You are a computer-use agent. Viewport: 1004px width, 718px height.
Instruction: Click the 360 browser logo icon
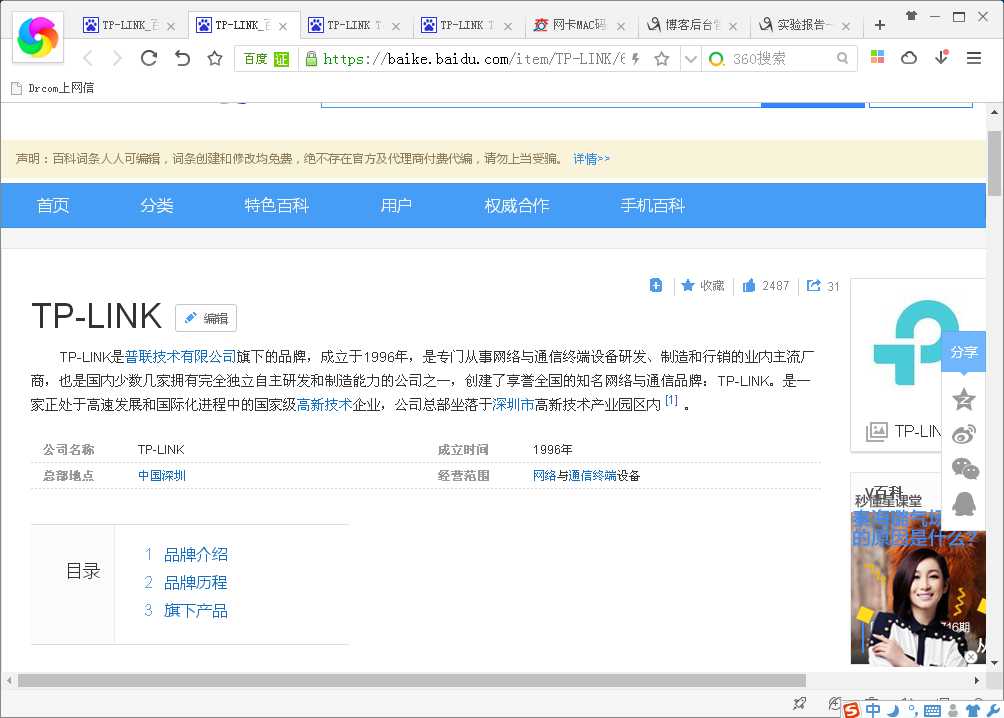(x=38, y=37)
